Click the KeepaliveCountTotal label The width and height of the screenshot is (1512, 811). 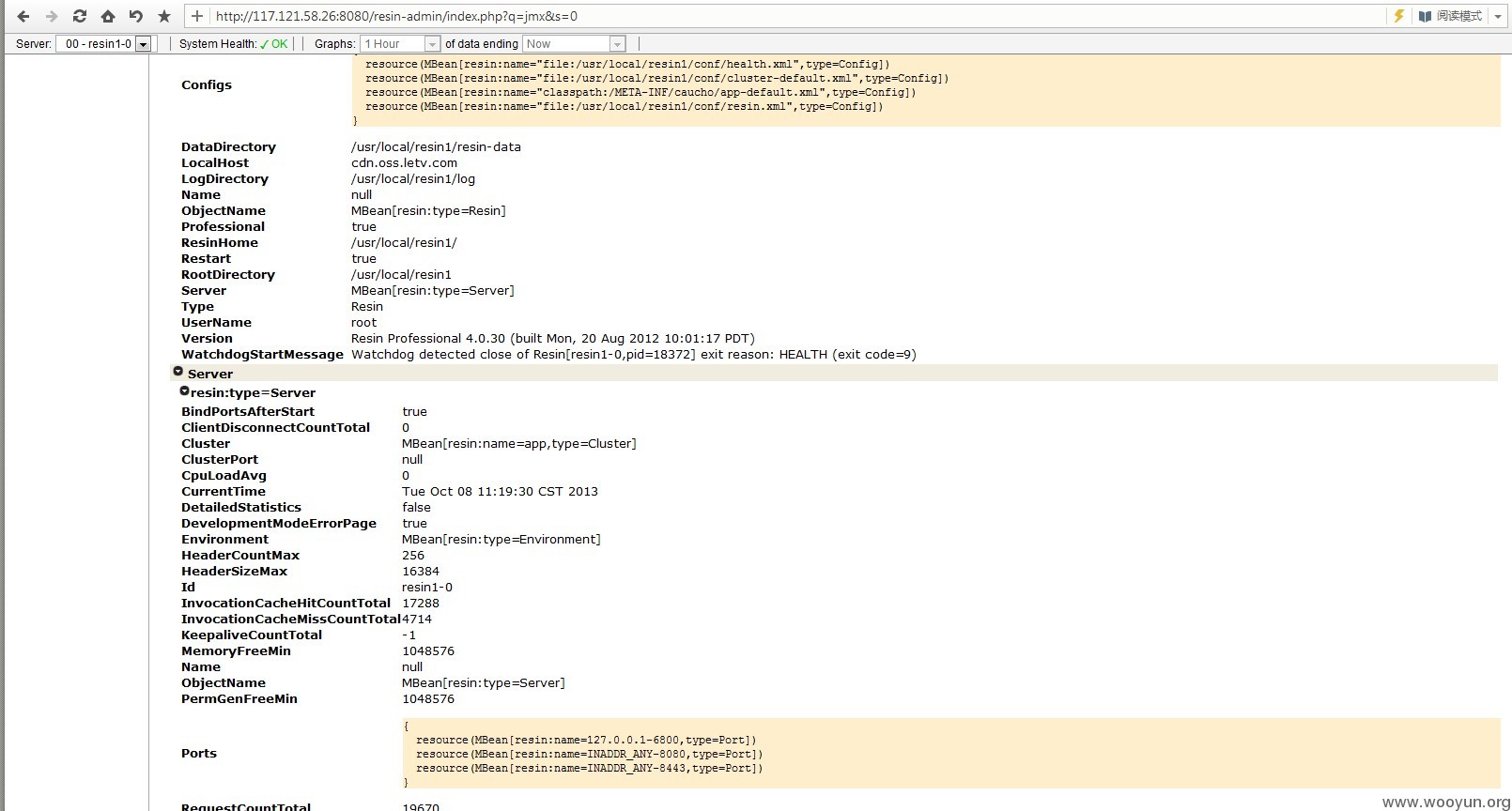coord(252,635)
